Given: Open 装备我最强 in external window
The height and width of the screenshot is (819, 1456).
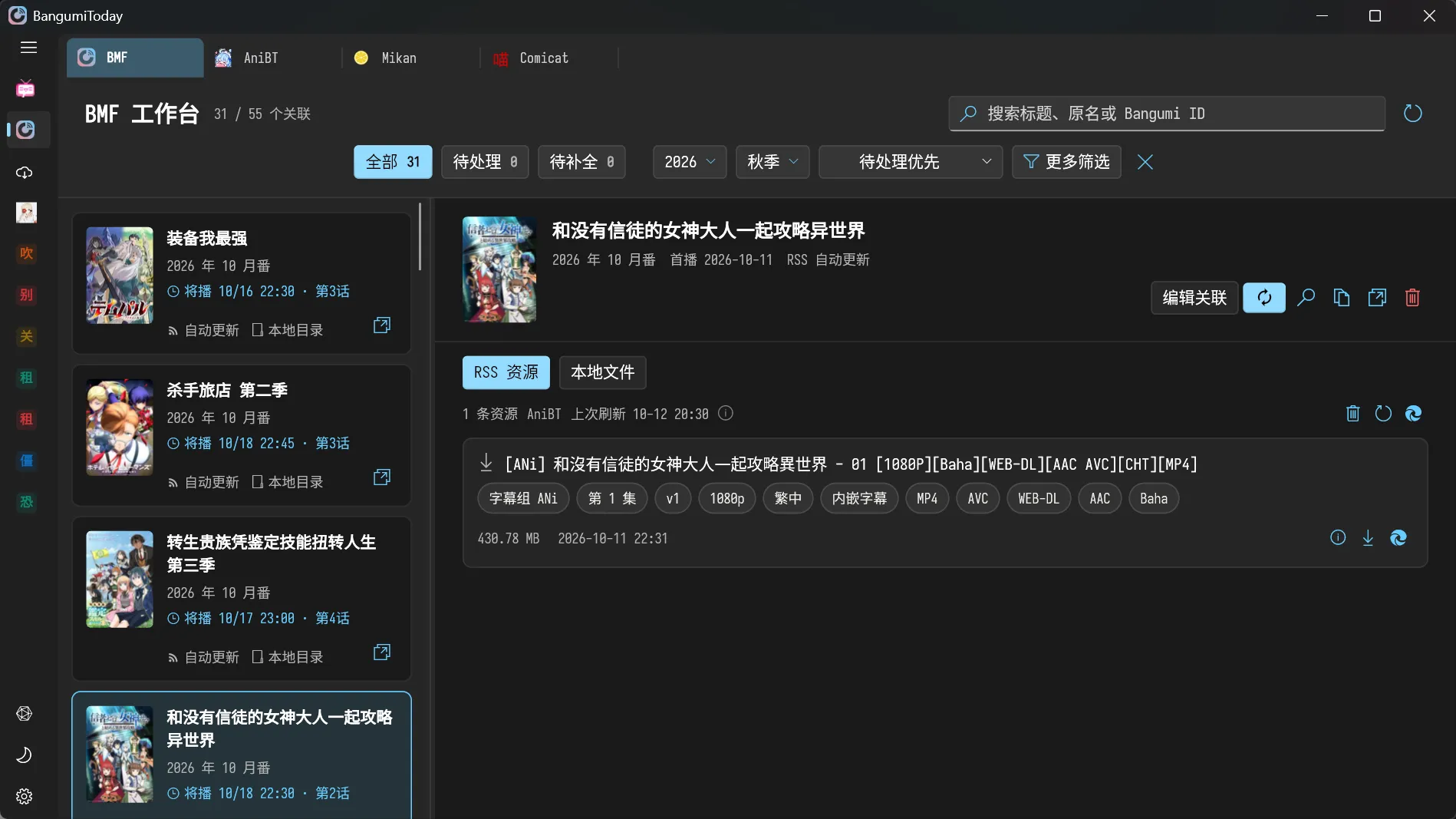Looking at the screenshot, I should coord(382,325).
